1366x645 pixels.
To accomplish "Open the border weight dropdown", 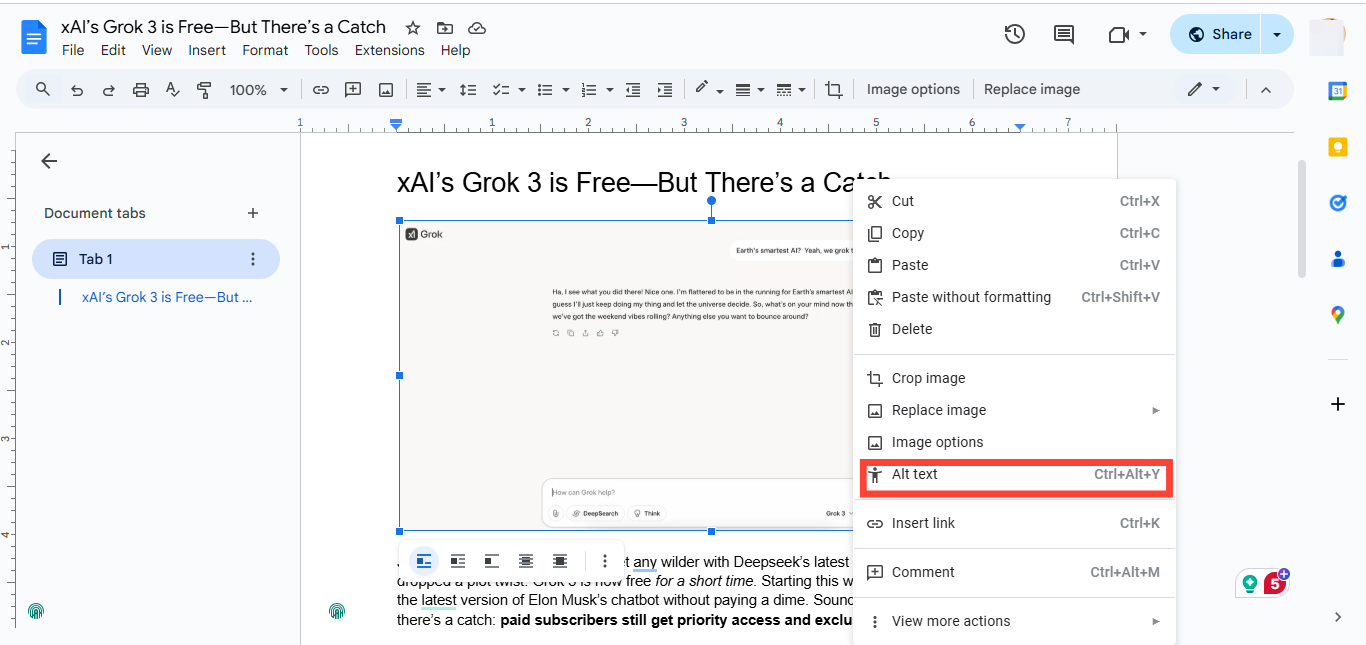I will tap(749, 90).
